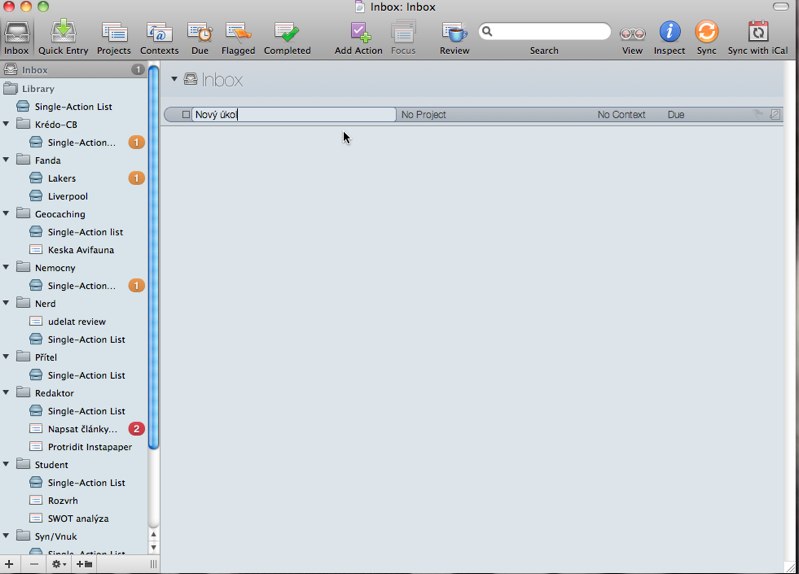Check off the Nový úkol task
The width and height of the screenshot is (799, 574).
186,115
